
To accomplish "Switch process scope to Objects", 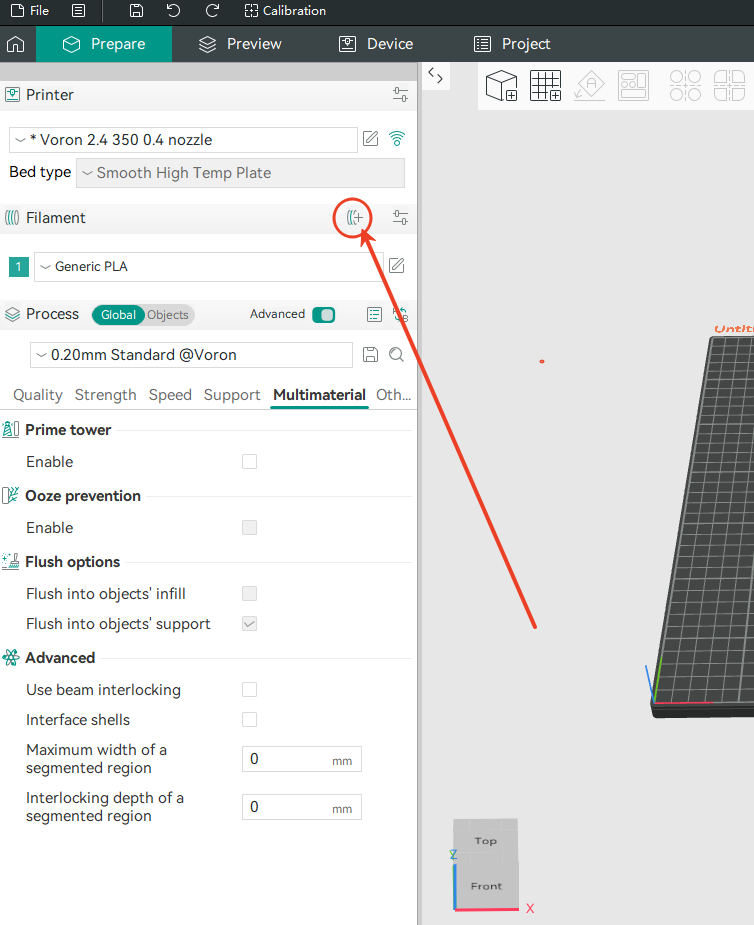I will [167, 315].
